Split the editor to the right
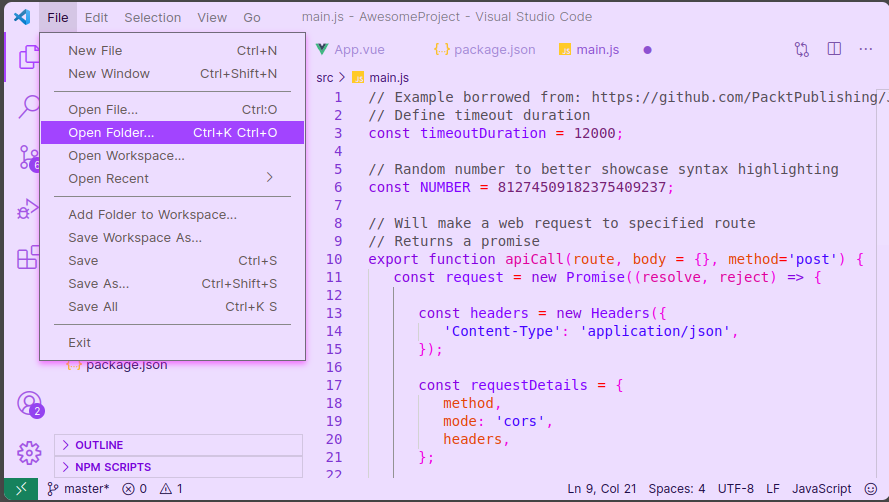889x502 pixels. click(834, 49)
